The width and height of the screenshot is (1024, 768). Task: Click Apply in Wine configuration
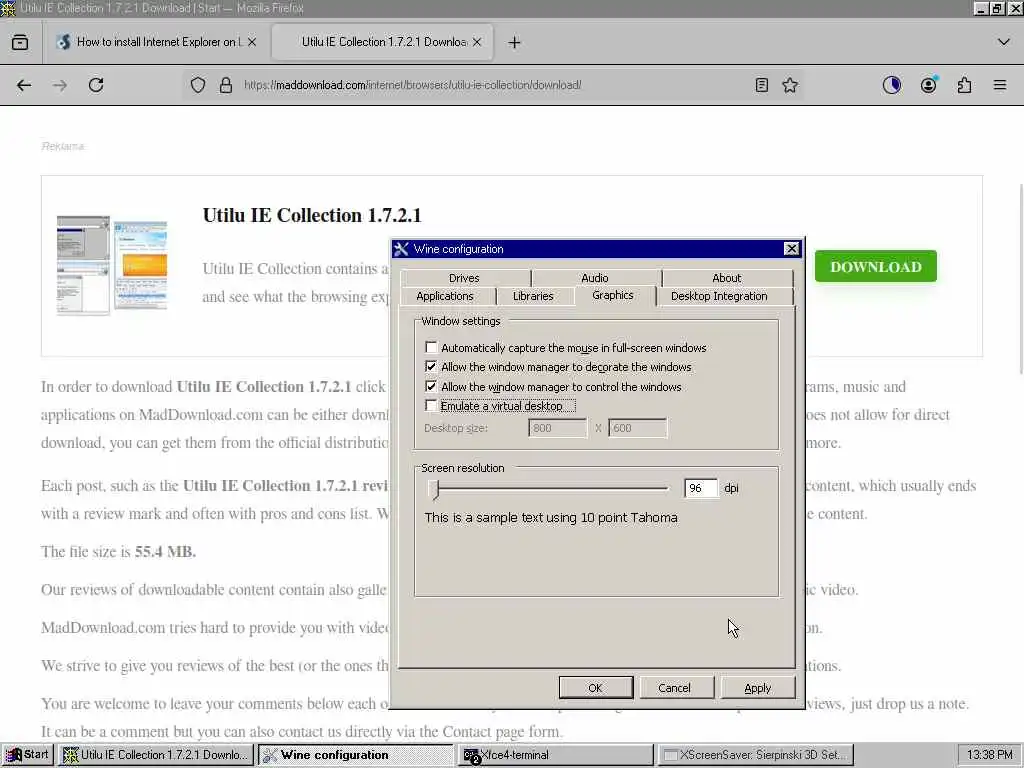757,688
